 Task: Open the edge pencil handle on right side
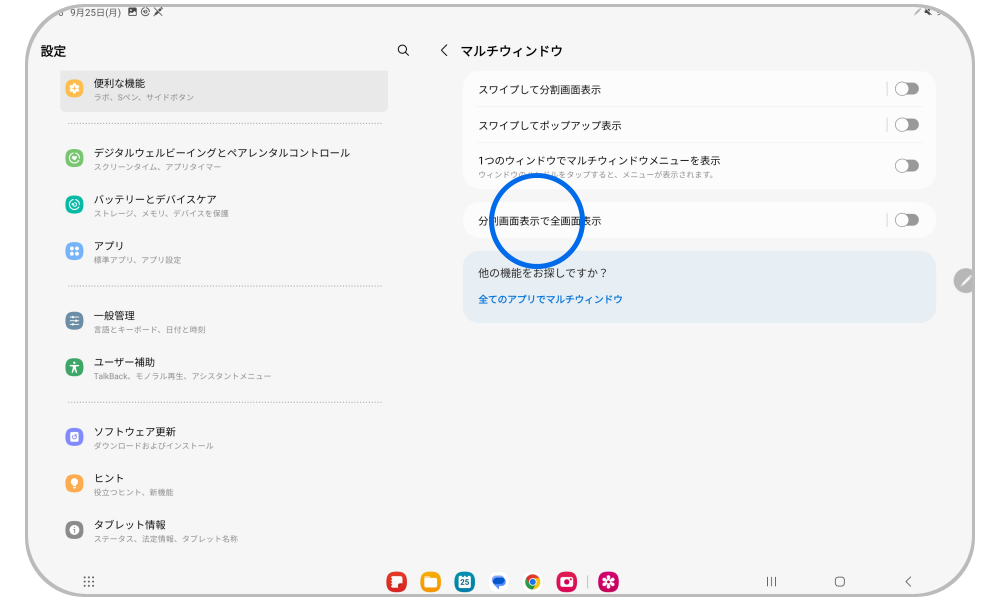coord(964,281)
